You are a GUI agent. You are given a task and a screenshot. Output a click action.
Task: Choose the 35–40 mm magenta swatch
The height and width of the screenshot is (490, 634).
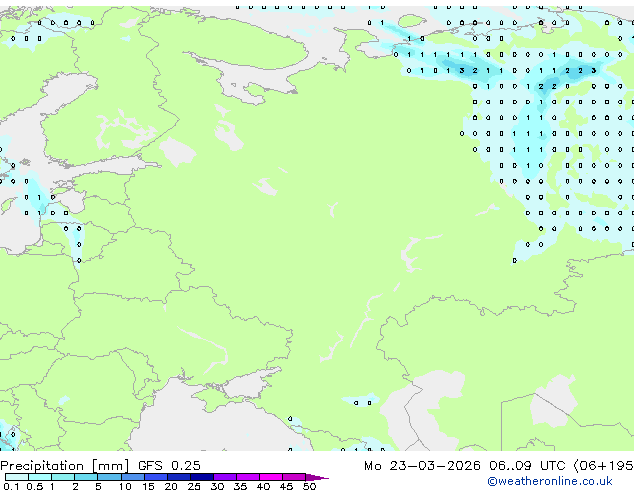[x=248, y=477]
